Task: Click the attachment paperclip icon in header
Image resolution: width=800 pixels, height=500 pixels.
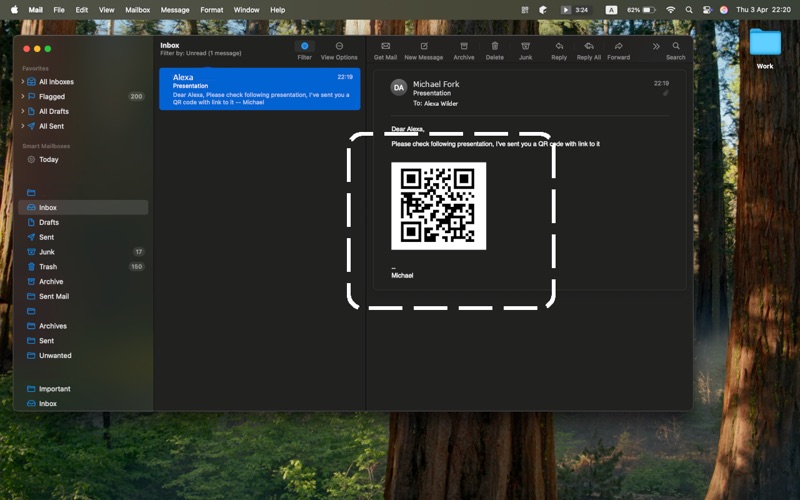Action: pyautogui.click(x=665, y=93)
